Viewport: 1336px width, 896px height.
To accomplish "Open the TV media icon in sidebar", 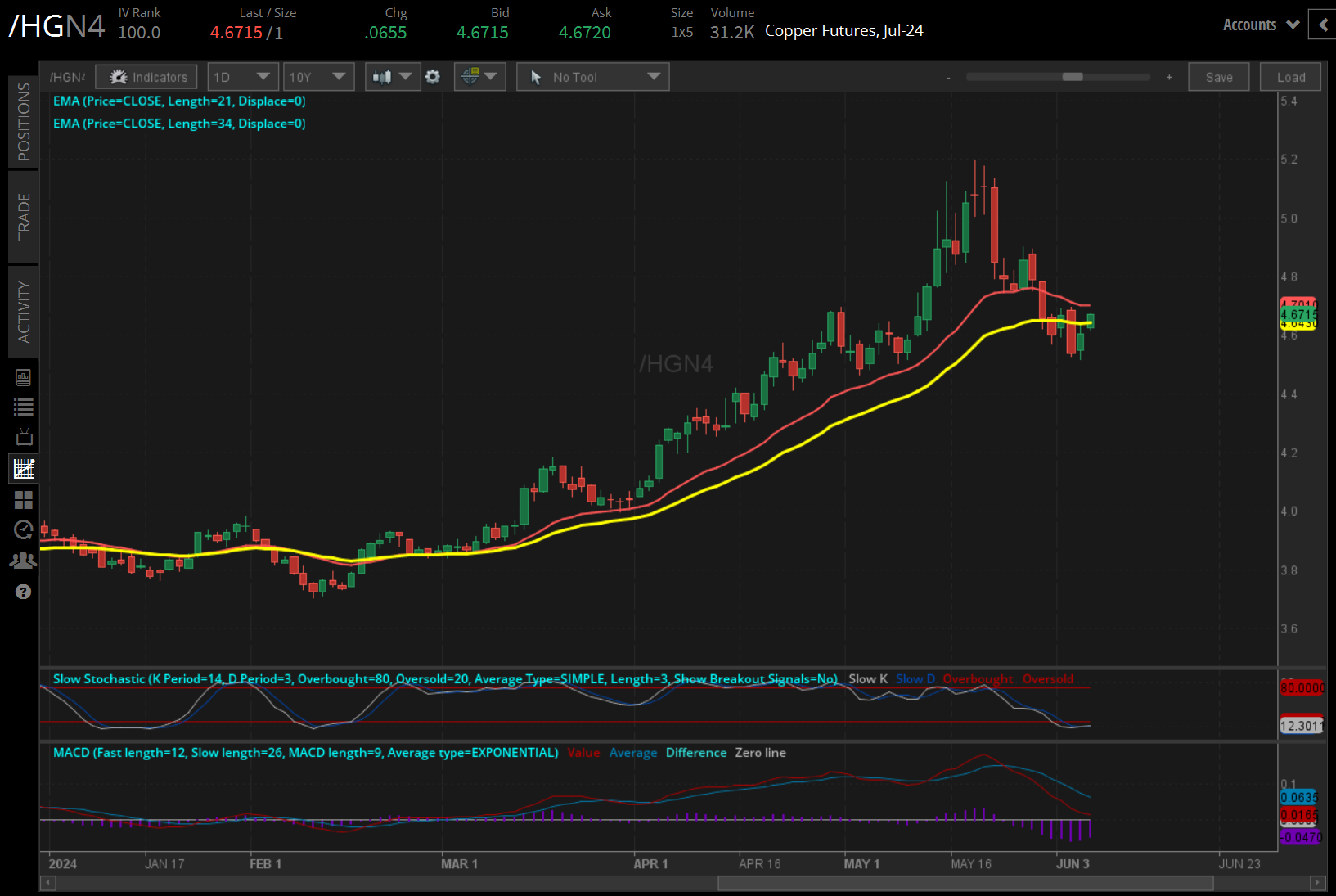I will pyautogui.click(x=24, y=437).
